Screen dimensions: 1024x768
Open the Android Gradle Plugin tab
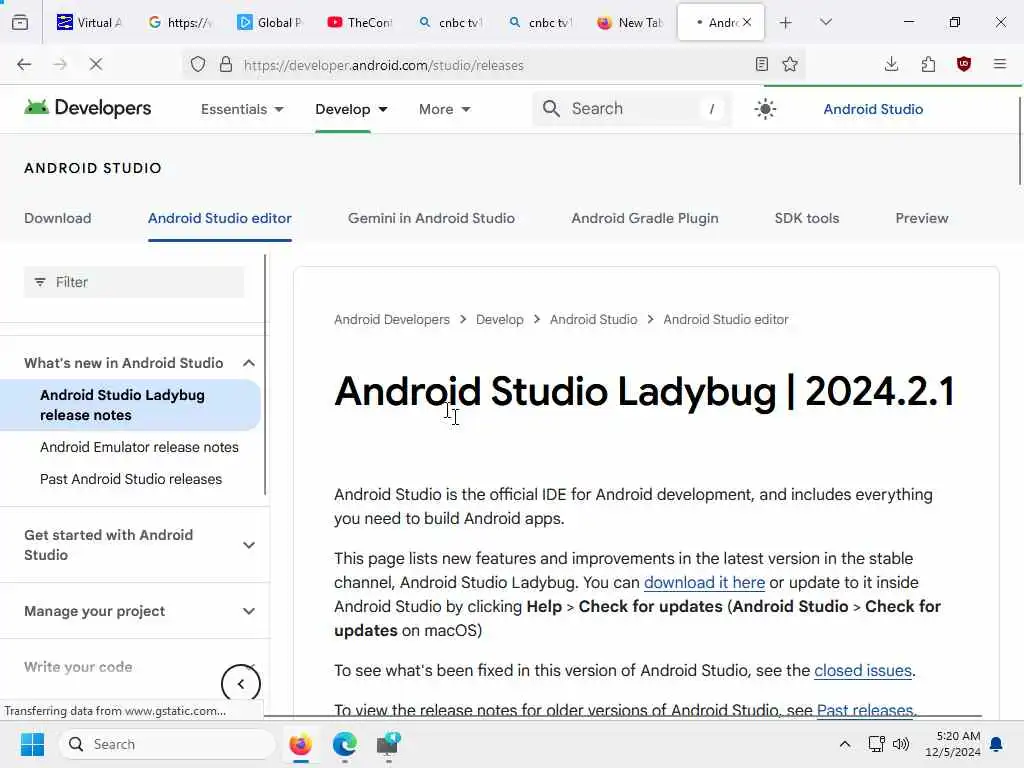[x=645, y=218]
